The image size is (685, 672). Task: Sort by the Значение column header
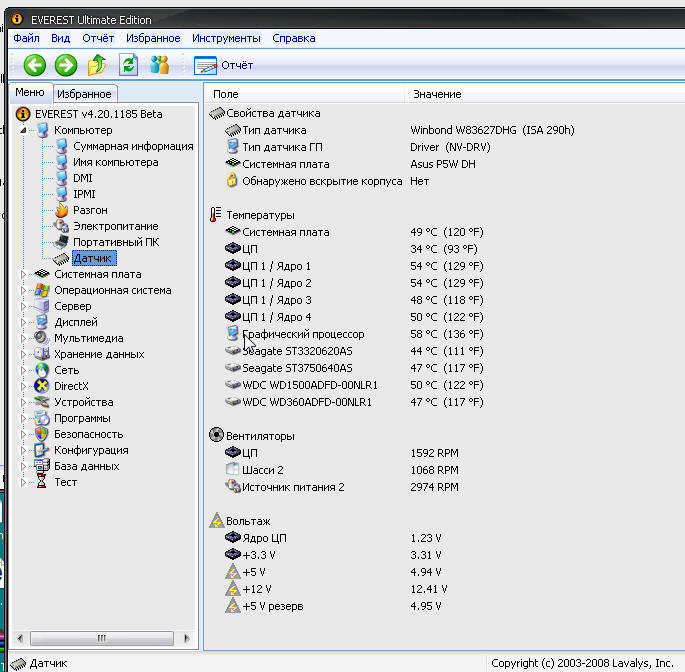[x=544, y=94]
